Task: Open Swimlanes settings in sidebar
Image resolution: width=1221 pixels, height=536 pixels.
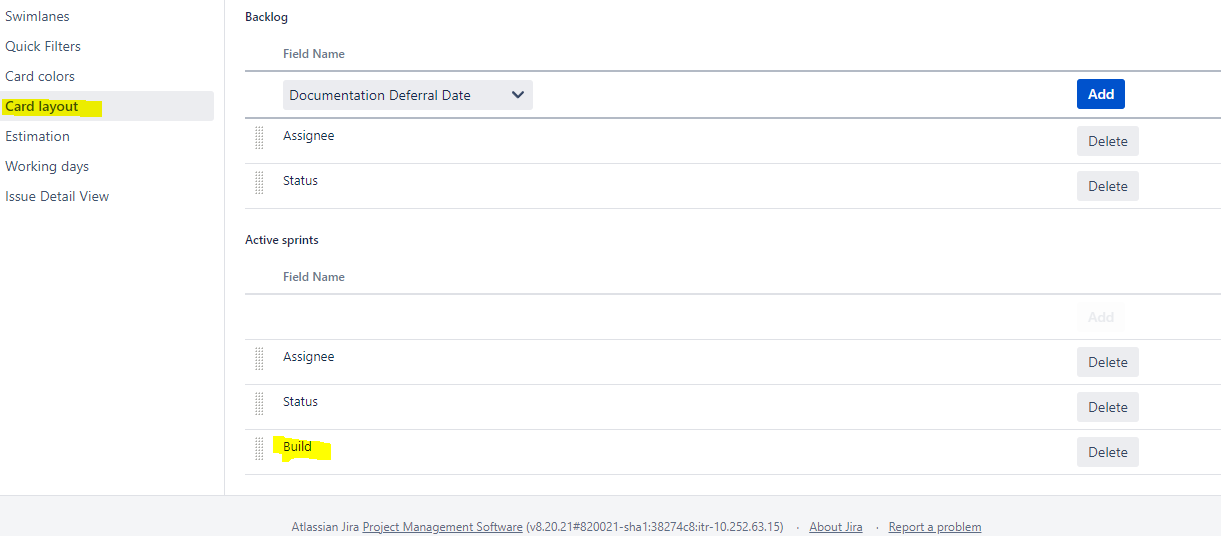Action: (x=37, y=17)
